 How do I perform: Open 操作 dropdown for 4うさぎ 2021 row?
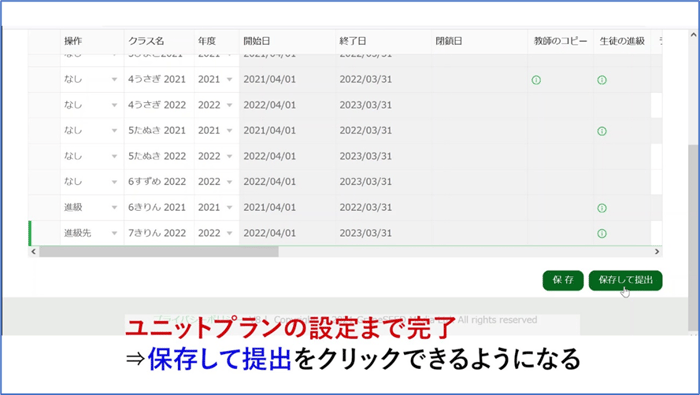[114, 79]
